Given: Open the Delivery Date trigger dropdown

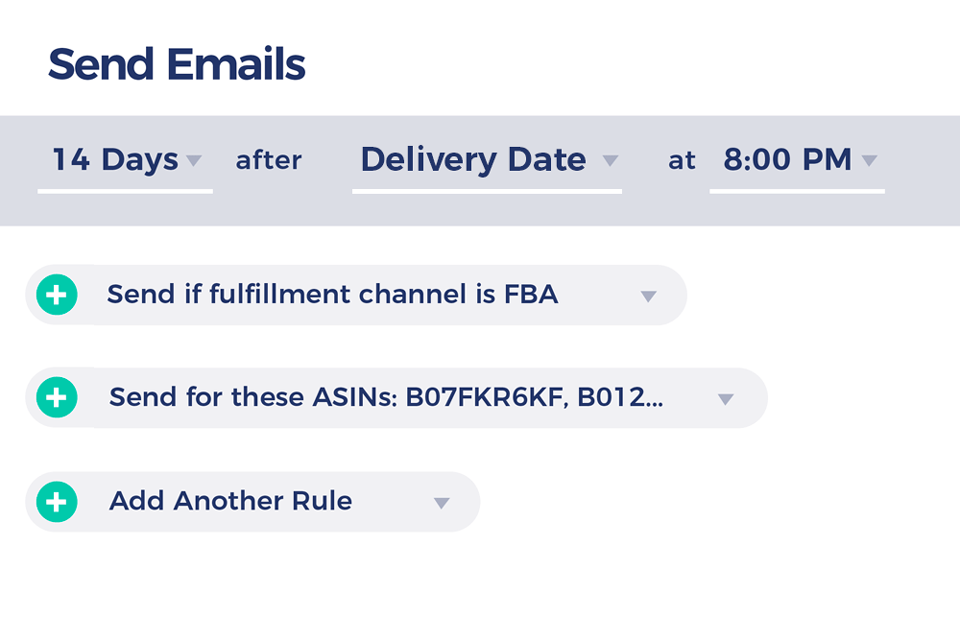Looking at the screenshot, I should (473, 160).
